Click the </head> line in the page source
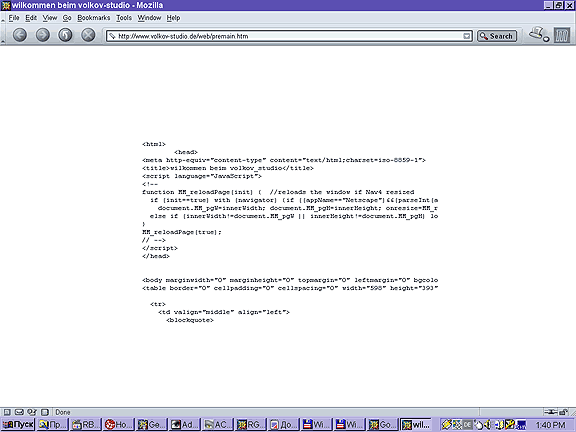 [x=156, y=256]
